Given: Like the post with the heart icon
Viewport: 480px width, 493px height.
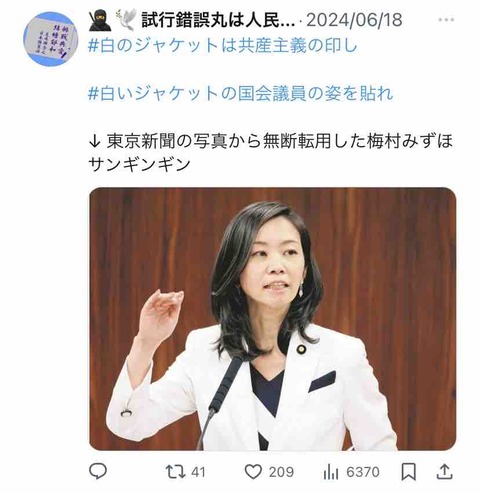Looking at the screenshot, I should [x=253, y=472].
